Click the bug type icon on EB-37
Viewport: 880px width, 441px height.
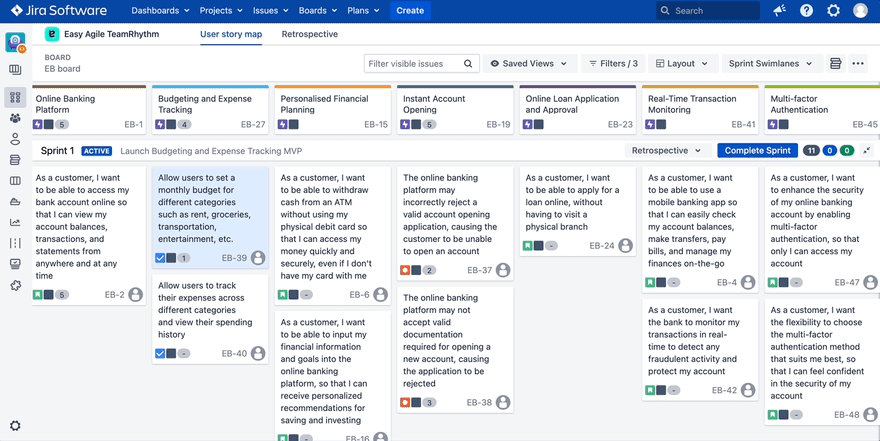[x=405, y=270]
